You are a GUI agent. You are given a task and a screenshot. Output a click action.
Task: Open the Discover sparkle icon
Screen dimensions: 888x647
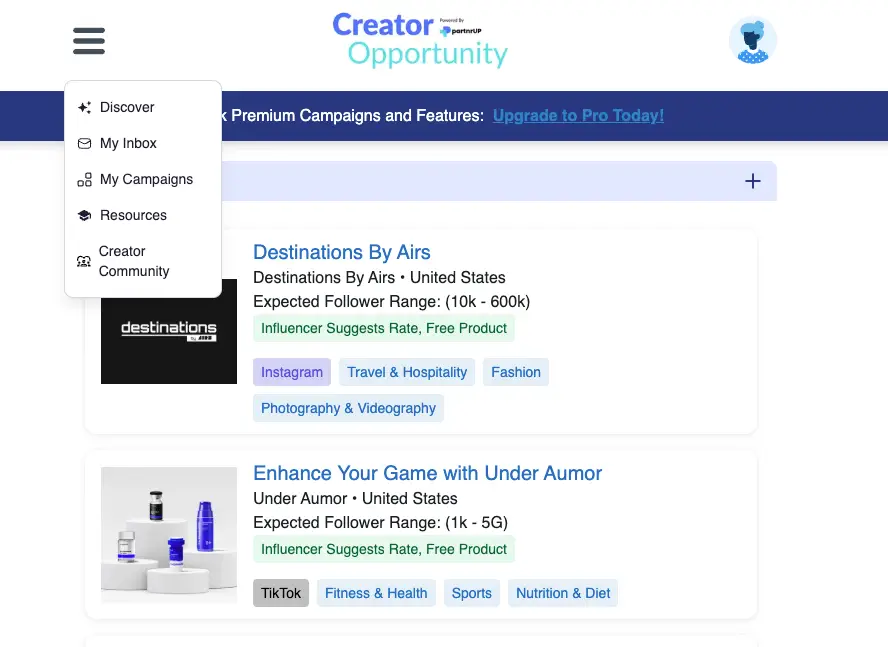click(85, 107)
